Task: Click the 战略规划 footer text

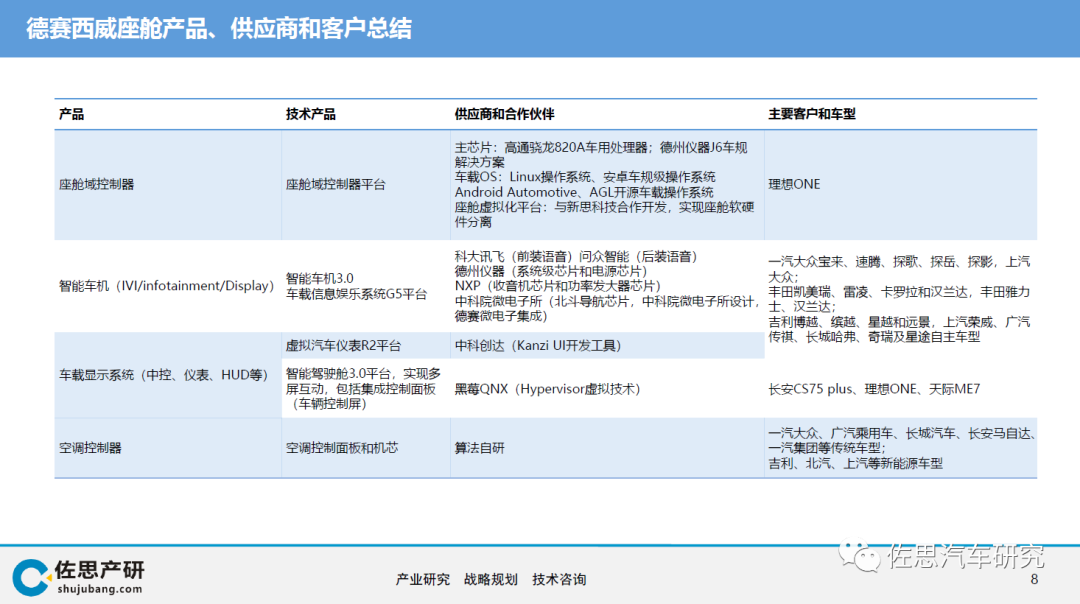Action: tap(490, 580)
